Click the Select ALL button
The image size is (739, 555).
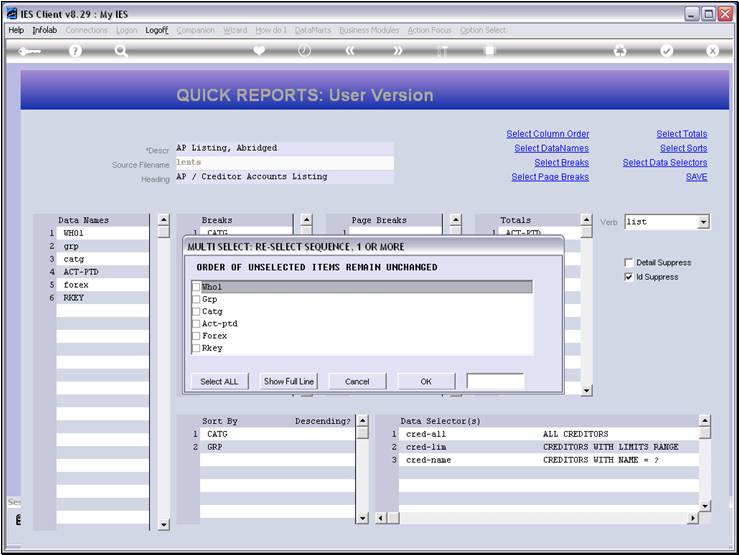click(x=219, y=381)
